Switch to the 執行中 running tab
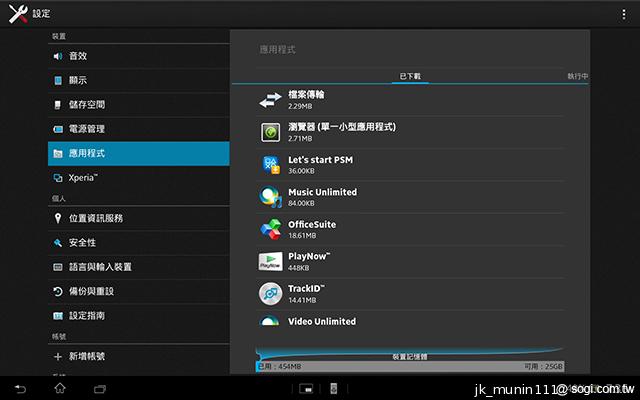The image size is (640, 400). click(x=578, y=76)
